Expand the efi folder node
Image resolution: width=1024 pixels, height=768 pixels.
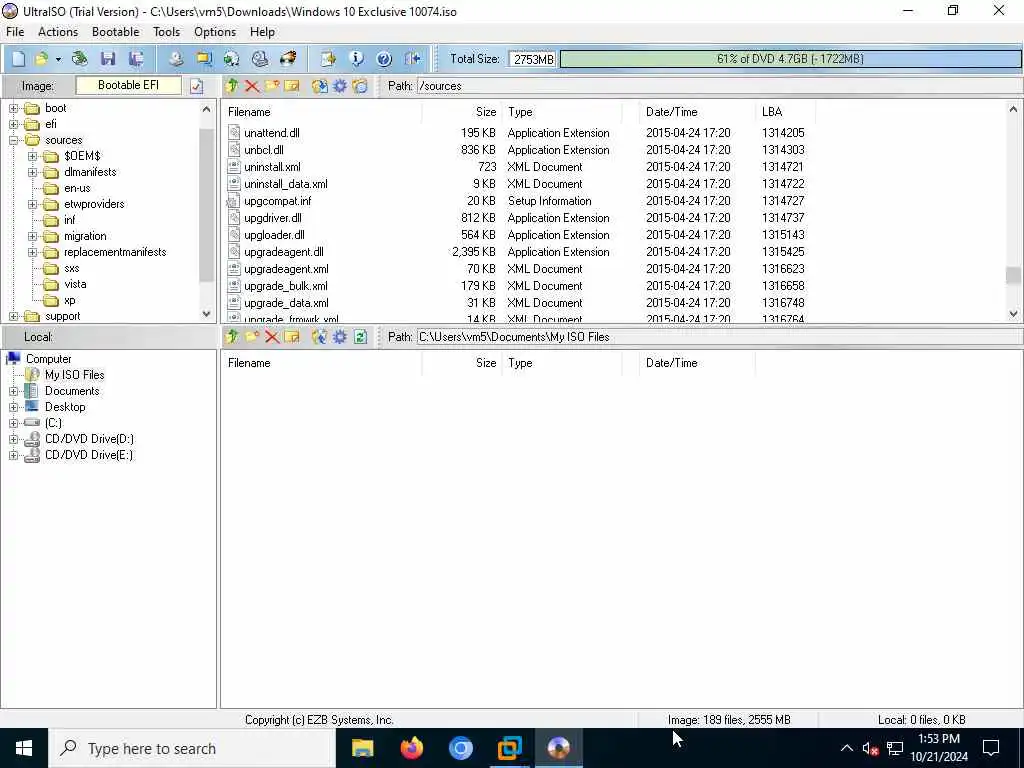pos(14,124)
